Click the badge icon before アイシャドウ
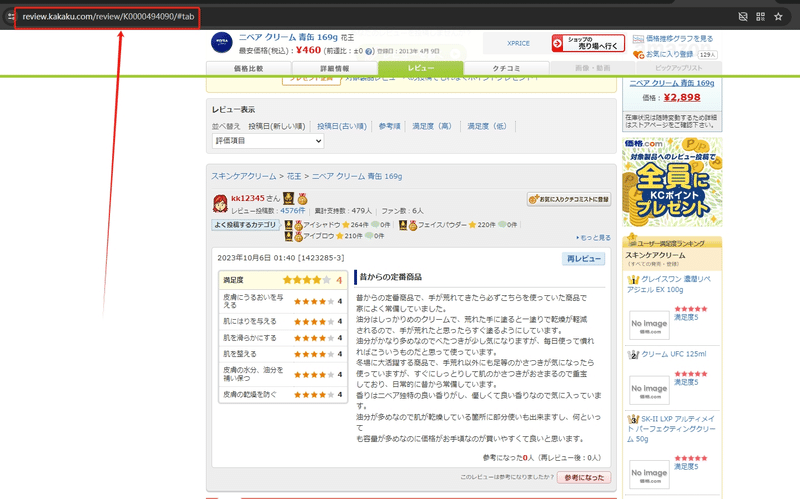This screenshot has width=800, height=499. point(289,225)
